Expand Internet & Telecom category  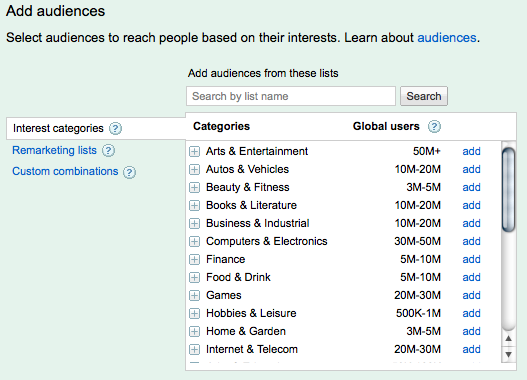(194, 349)
